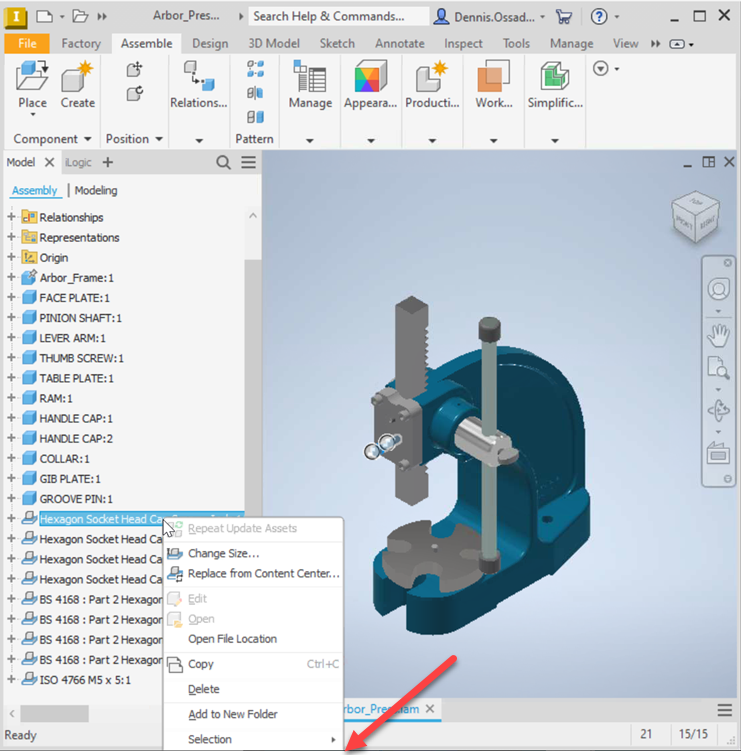Click the Full Navigation Wheel icon
Viewport: 741px width, 755px height.
coord(718,289)
